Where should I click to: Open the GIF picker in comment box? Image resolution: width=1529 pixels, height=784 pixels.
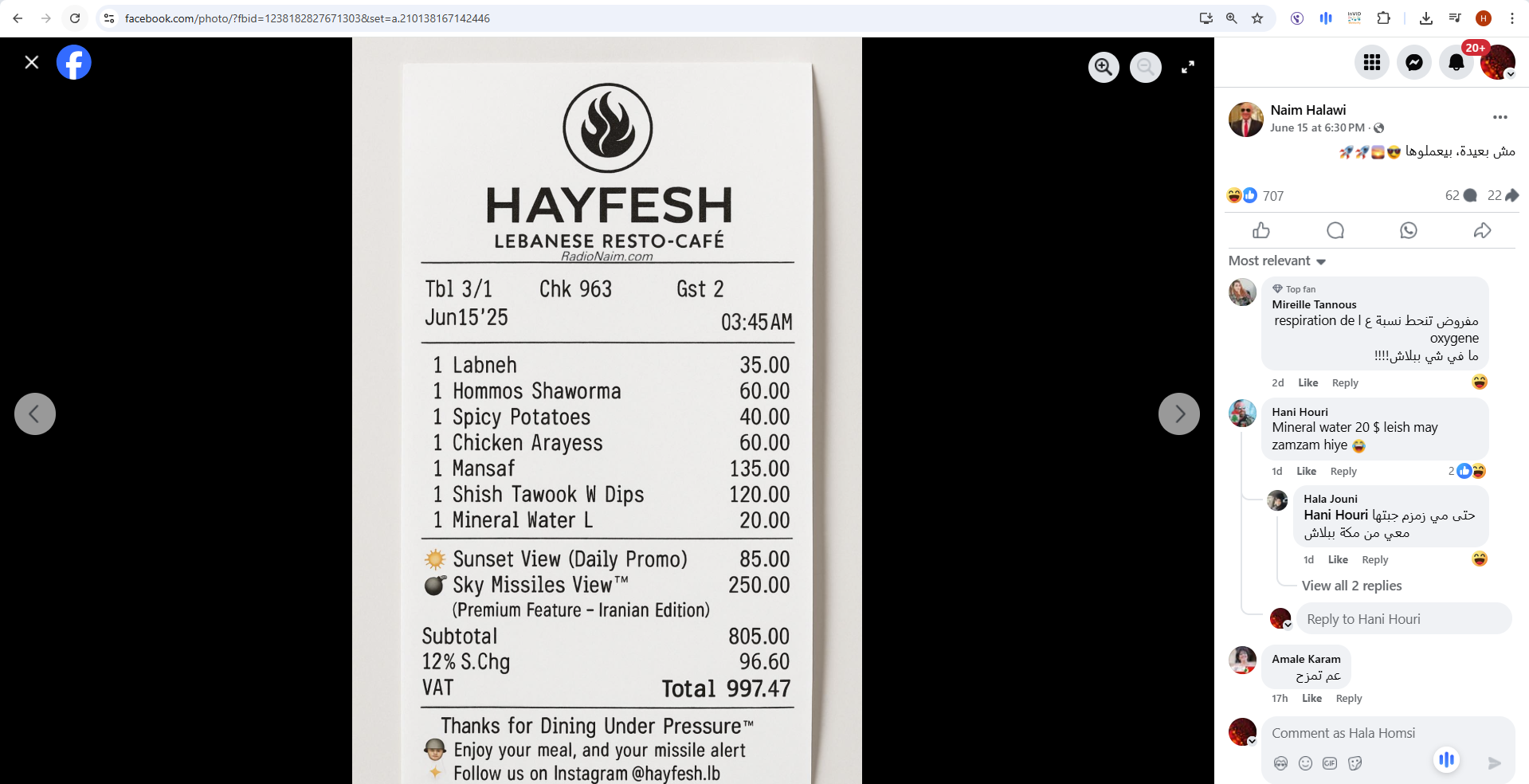(1330, 763)
